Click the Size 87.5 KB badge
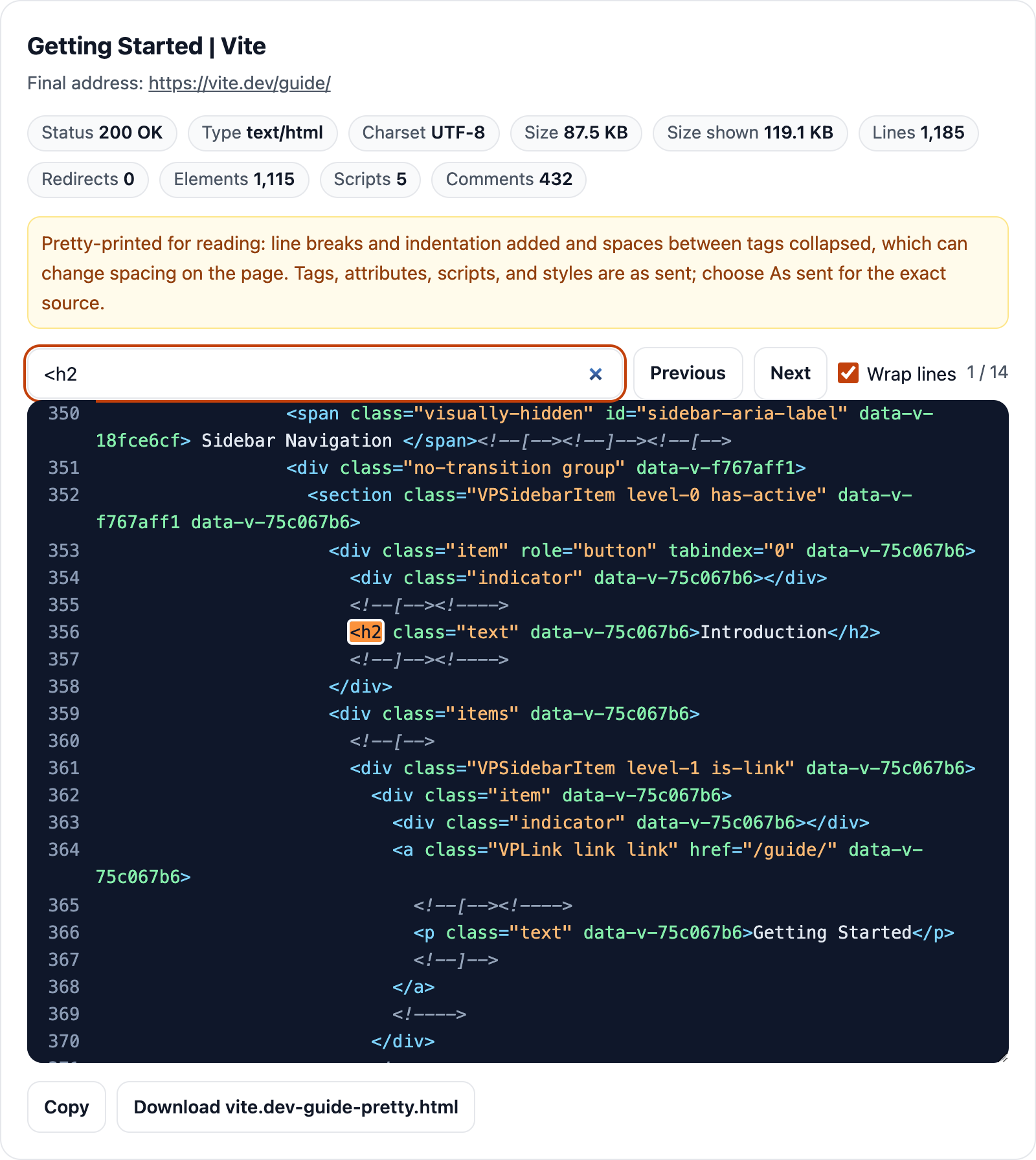This screenshot has width=1036, height=1160. pos(576,133)
